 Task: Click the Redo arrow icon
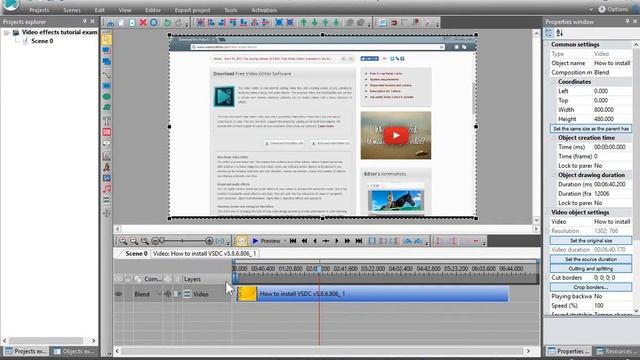pos(178,22)
